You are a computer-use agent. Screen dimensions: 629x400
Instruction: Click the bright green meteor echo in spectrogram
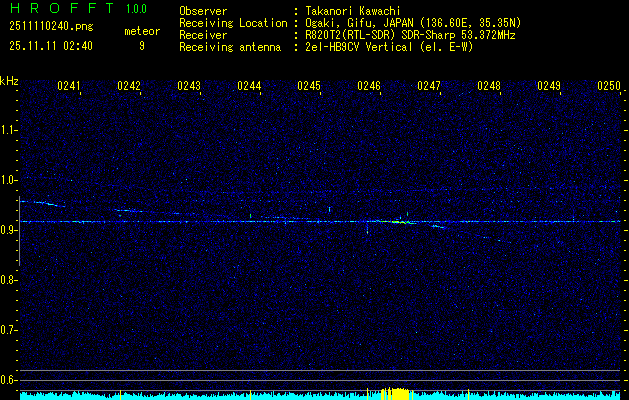coord(400,222)
